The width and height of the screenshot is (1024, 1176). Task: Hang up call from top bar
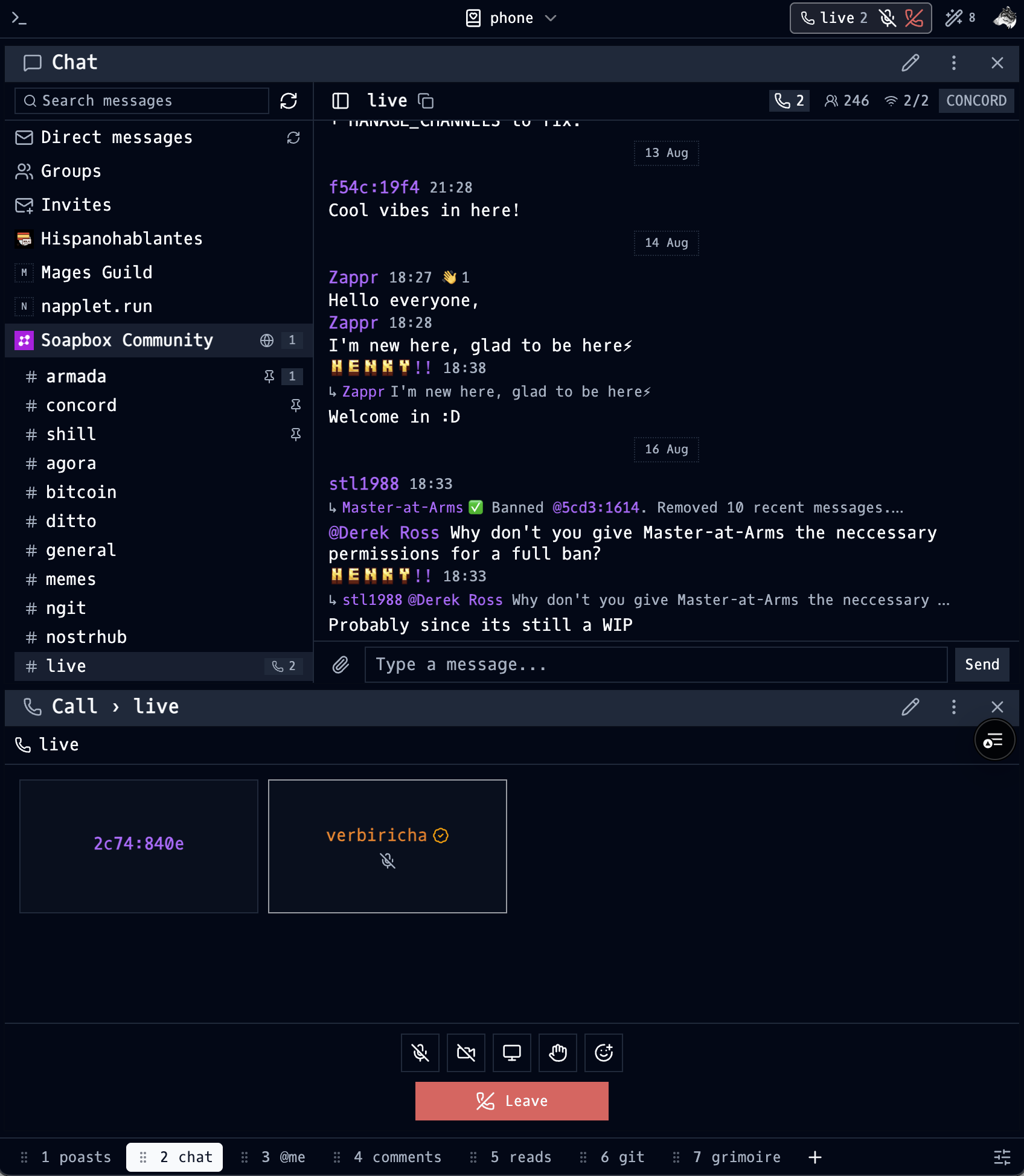tap(914, 18)
